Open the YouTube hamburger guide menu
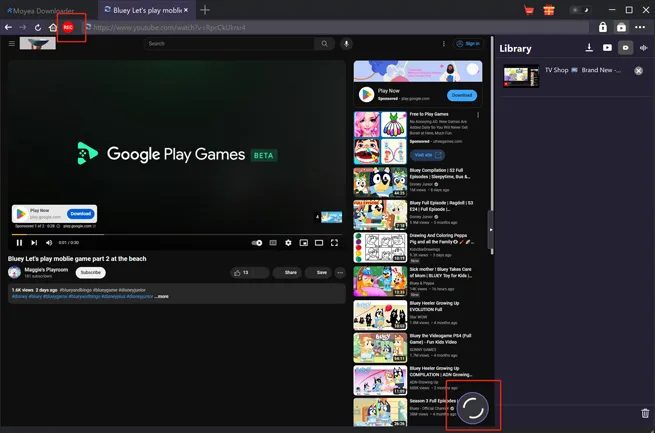655x433 pixels. (x=12, y=43)
